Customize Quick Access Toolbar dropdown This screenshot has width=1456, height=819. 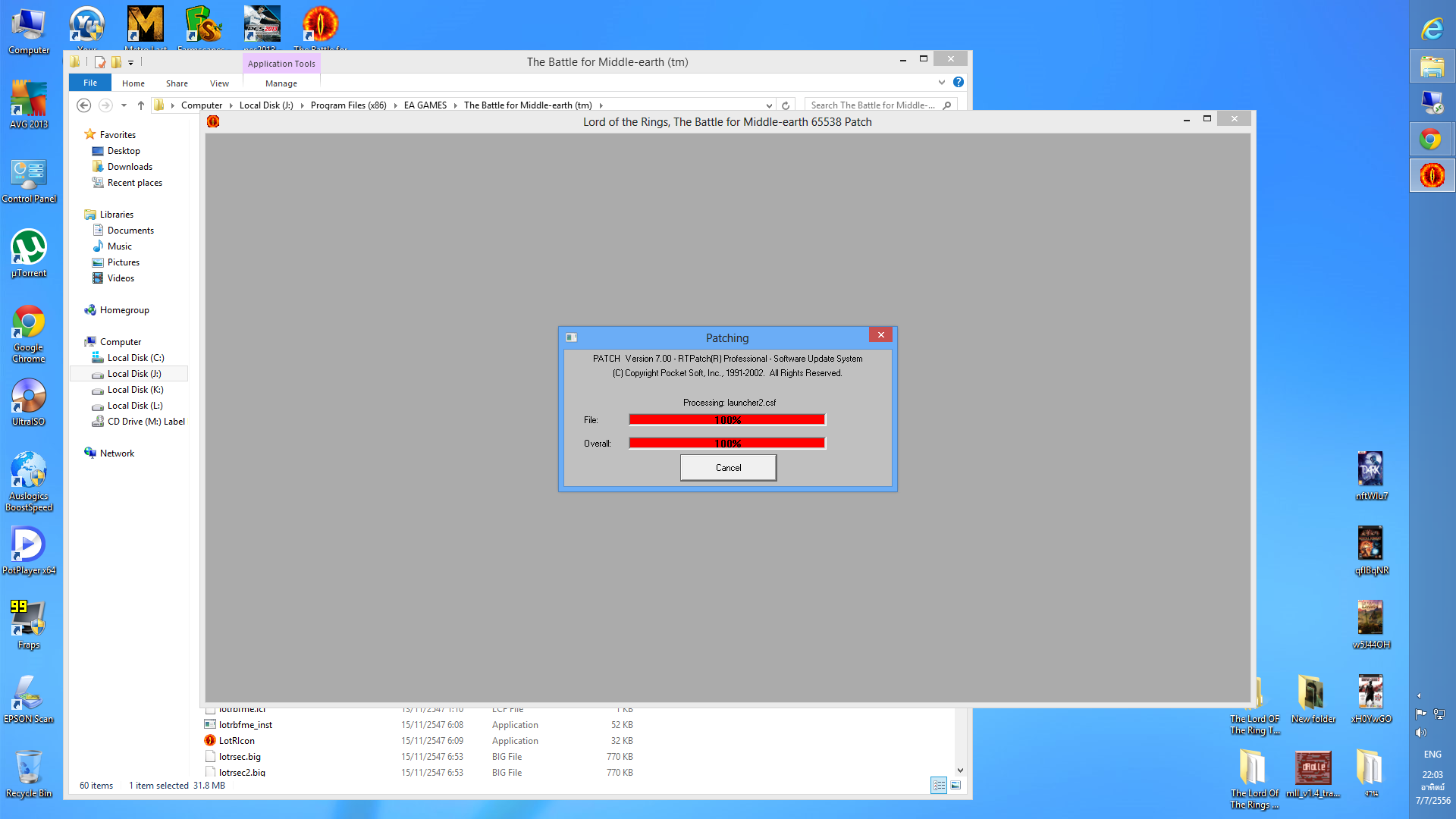pyautogui.click(x=131, y=62)
